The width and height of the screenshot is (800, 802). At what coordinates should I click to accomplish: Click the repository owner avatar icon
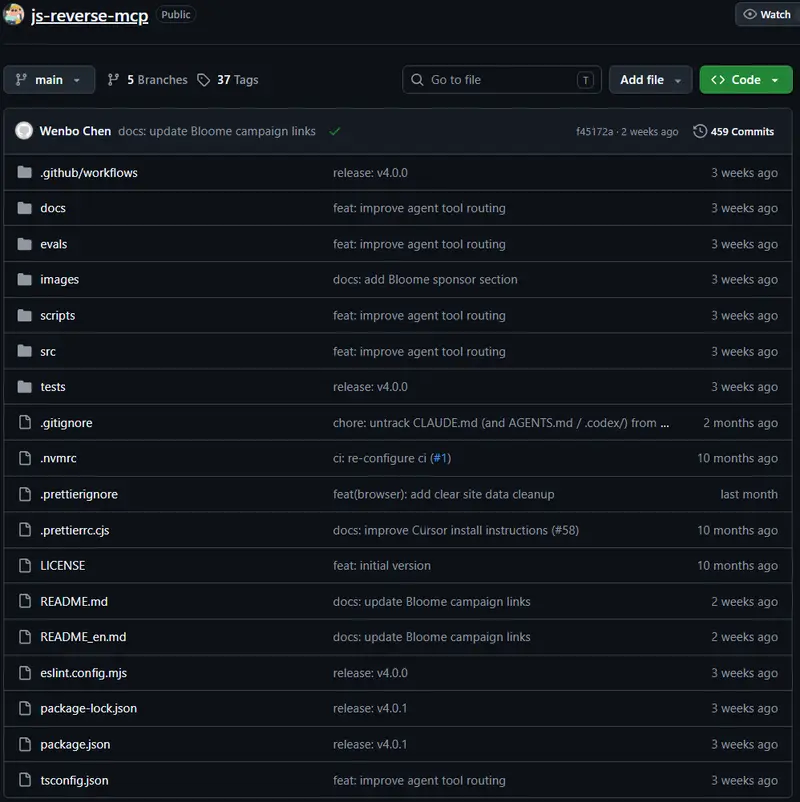tap(14, 14)
